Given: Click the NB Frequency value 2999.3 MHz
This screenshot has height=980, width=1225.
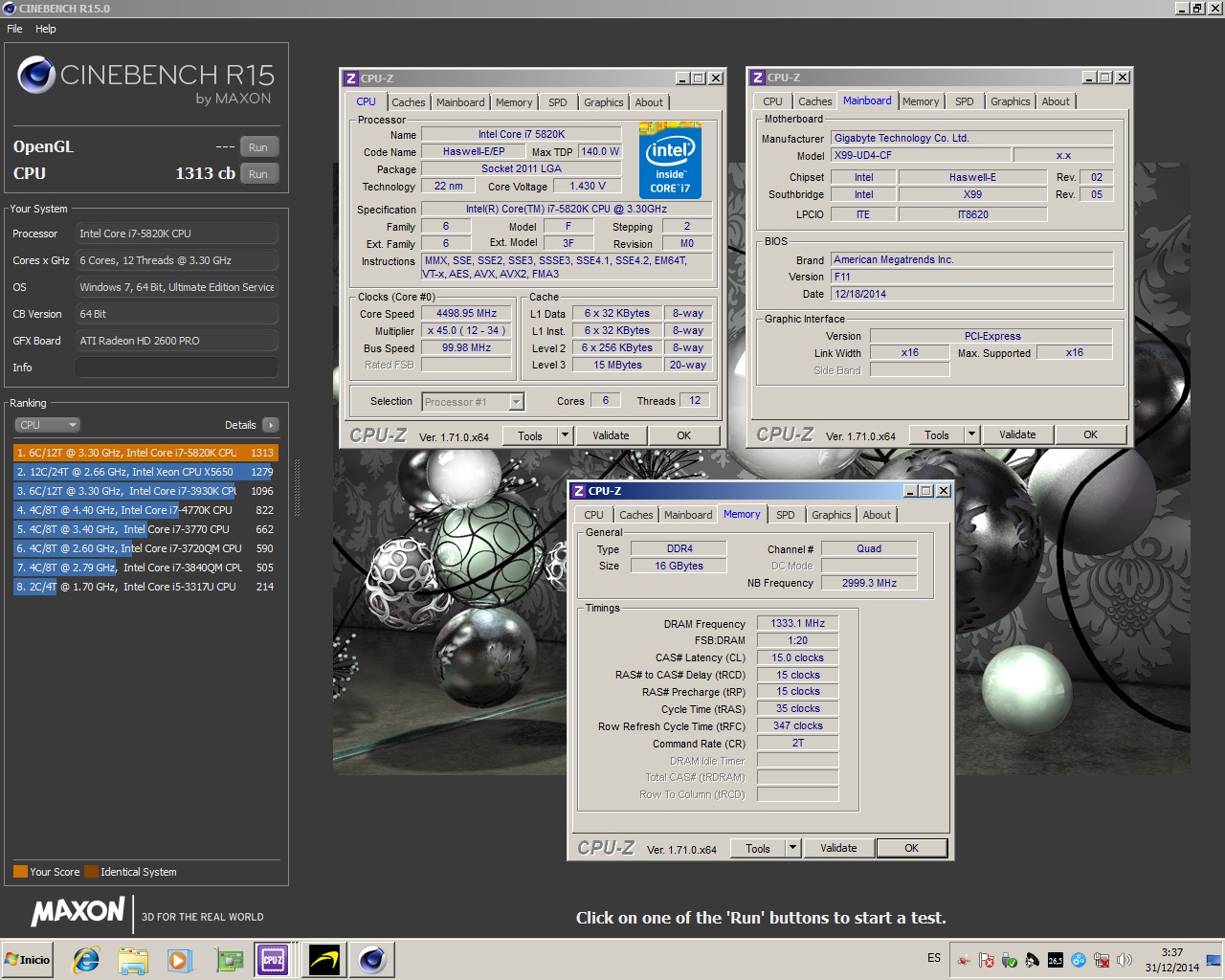Looking at the screenshot, I should click(869, 583).
